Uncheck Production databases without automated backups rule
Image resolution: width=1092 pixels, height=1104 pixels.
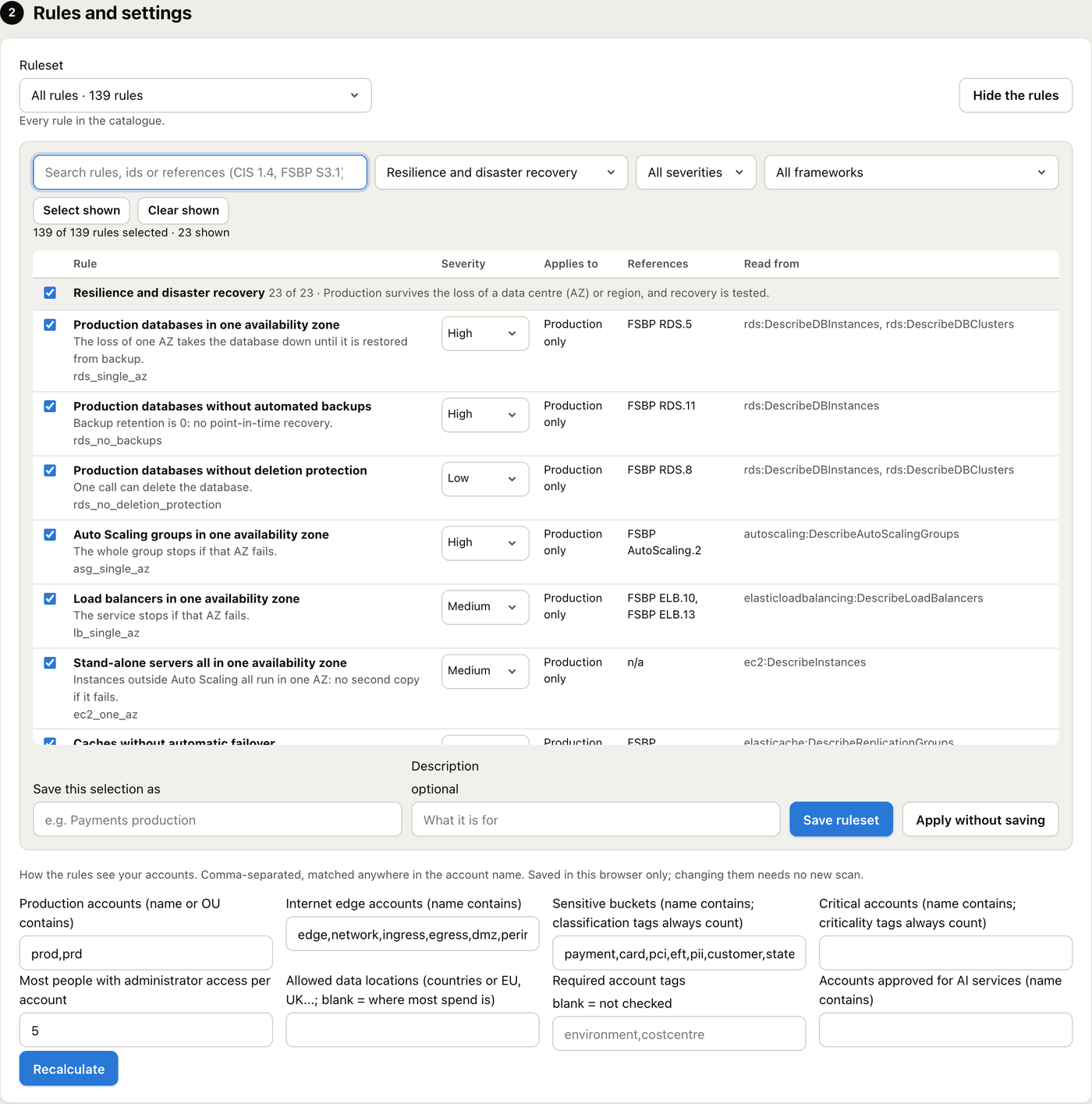click(x=50, y=406)
